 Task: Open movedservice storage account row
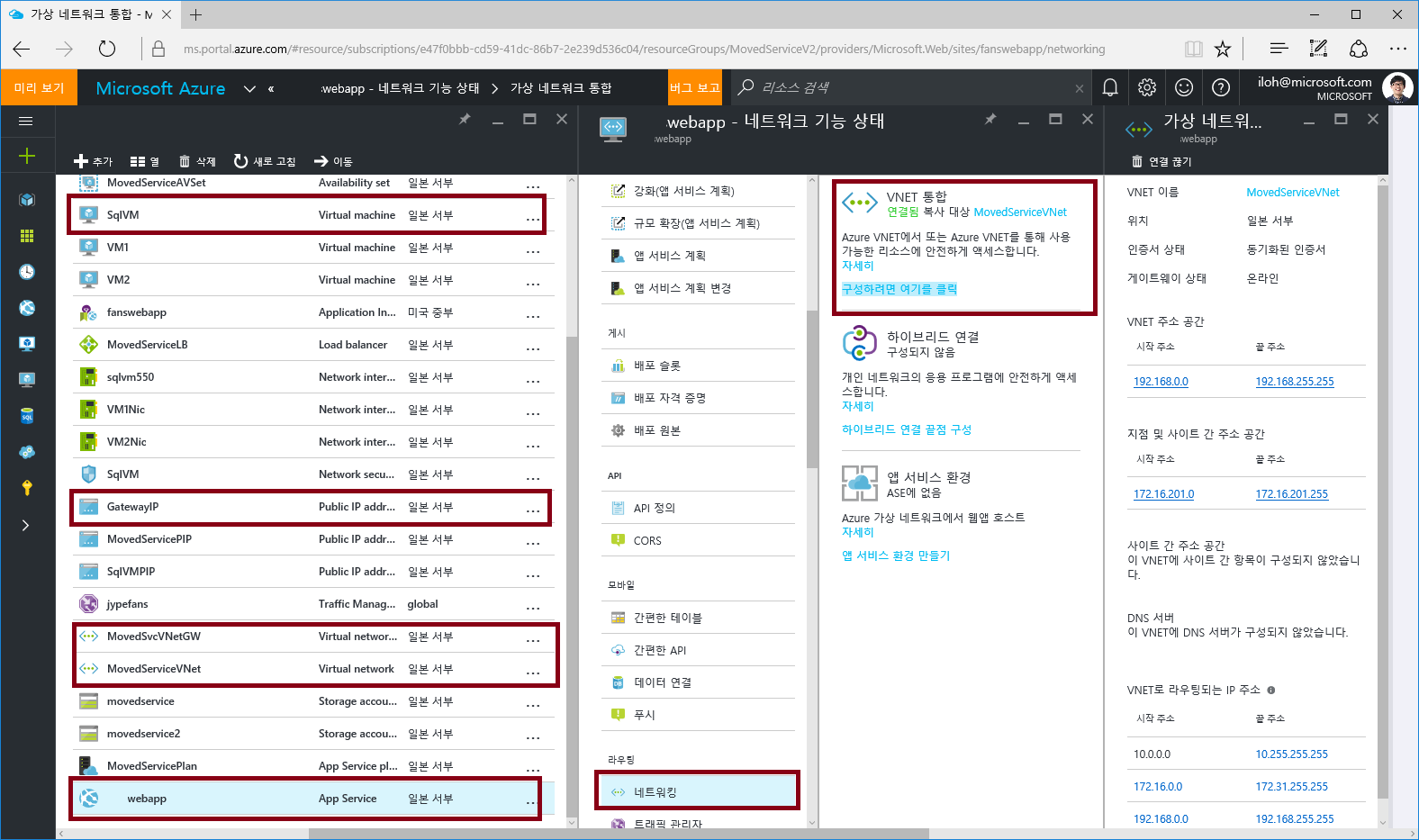(312, 701)
